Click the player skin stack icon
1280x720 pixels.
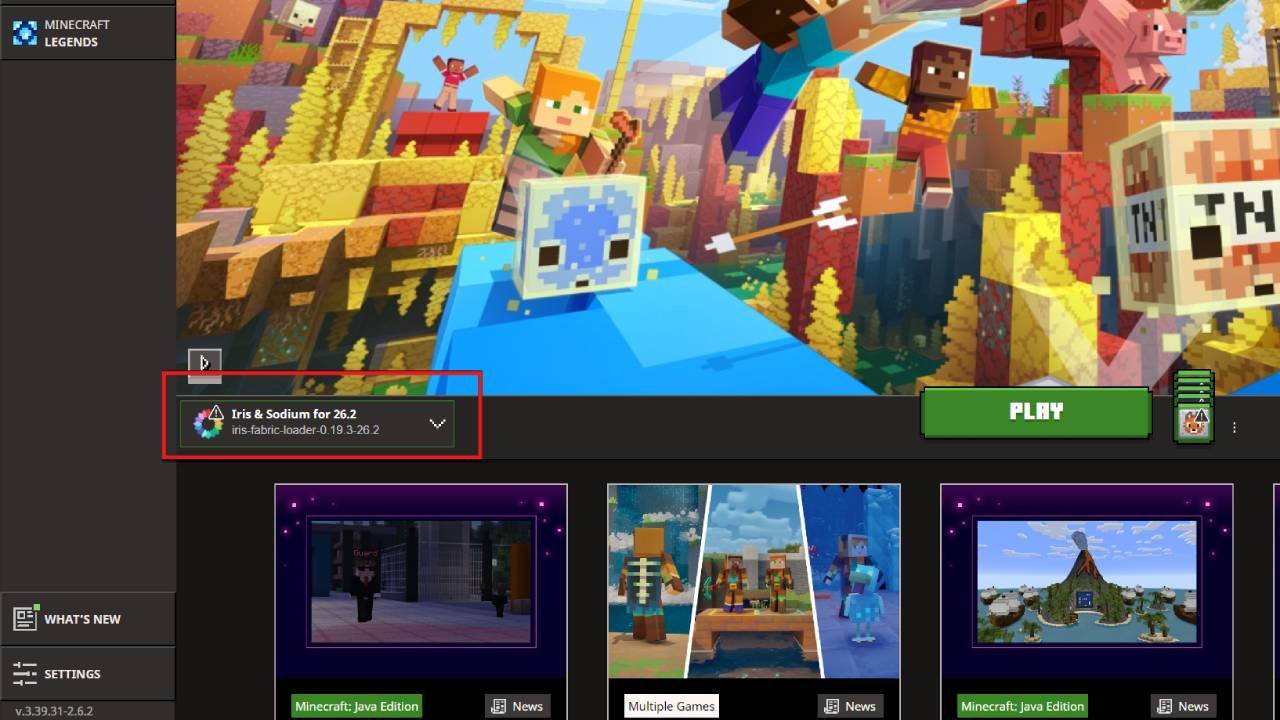point(1193,407)
